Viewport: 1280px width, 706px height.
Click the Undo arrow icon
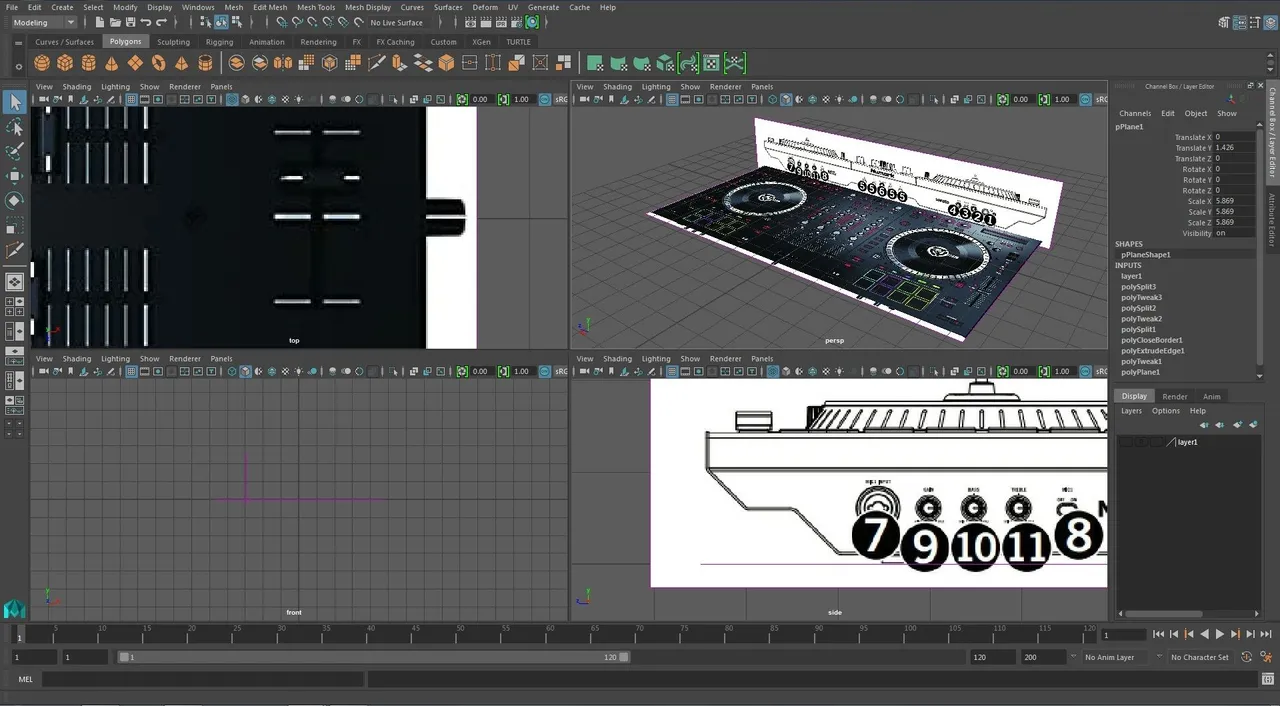coord(146,22)
